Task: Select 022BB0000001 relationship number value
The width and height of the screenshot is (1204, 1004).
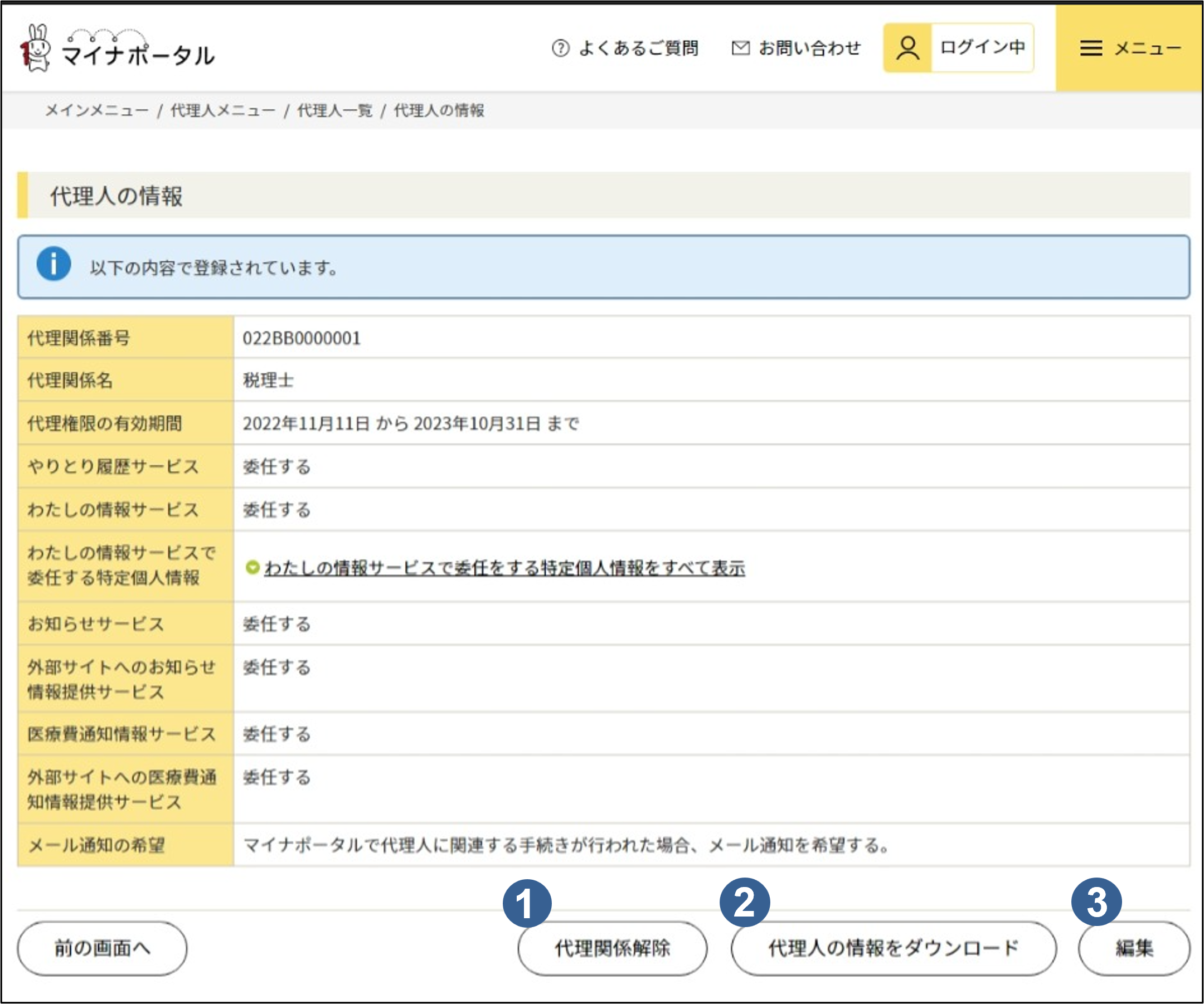Action: (302, 338)
